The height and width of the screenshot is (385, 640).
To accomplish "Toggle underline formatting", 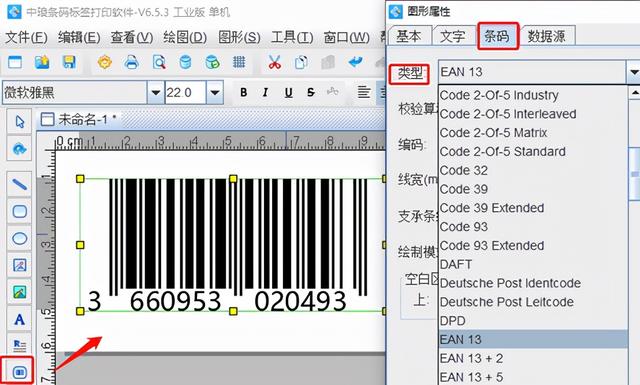I will click(x=288, y=93).
